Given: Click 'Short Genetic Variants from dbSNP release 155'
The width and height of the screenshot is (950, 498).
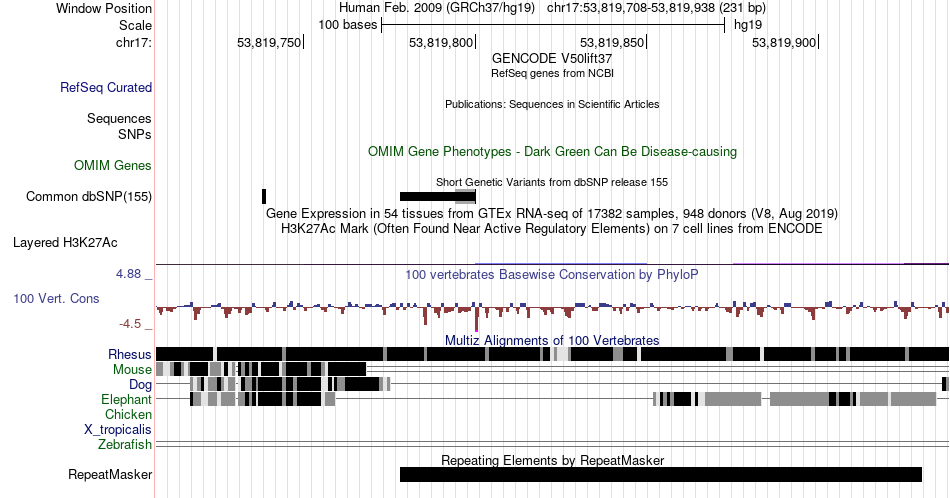Looking at the screenshot, I should (x=552, y=182).
